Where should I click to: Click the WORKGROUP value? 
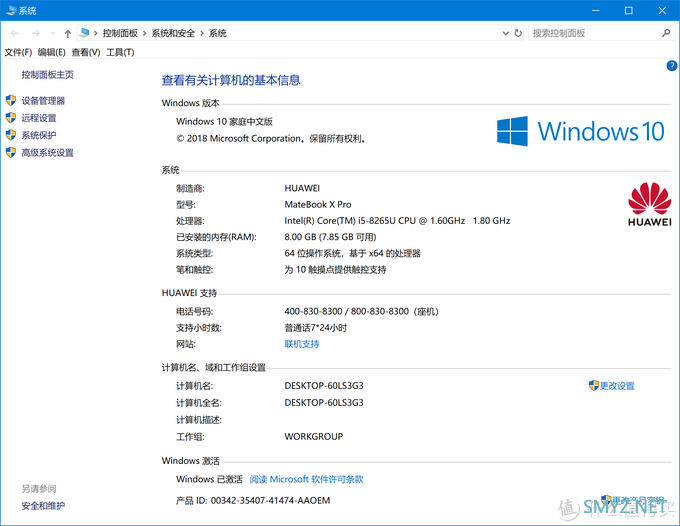314,436
